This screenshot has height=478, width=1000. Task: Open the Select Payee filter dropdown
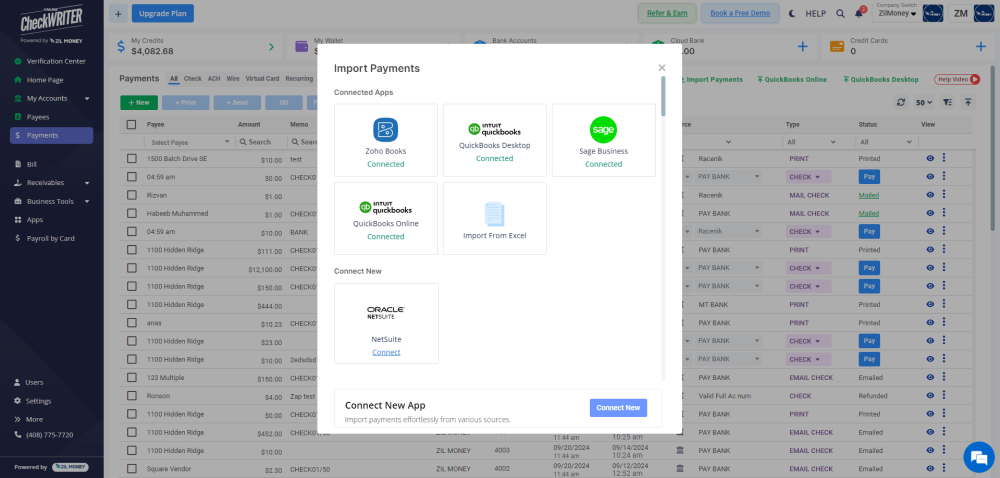click(189, 141)
